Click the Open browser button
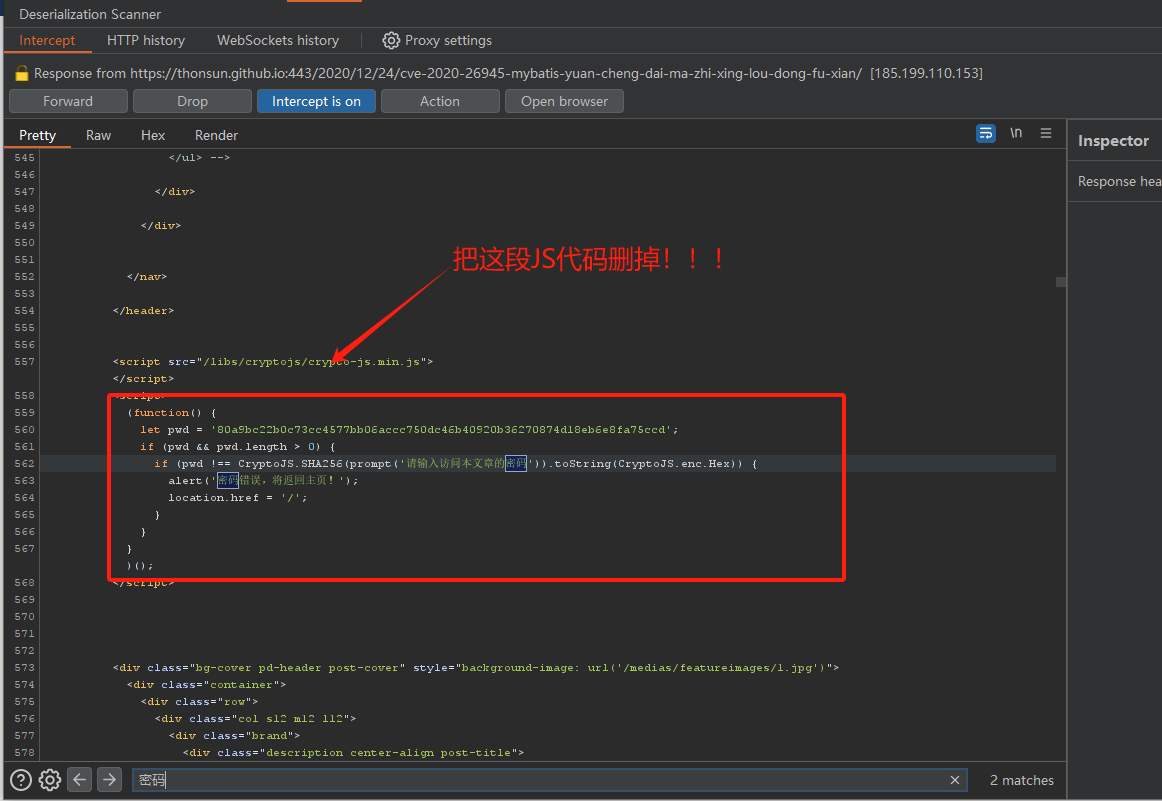Image resolution: width=1162 pixels, height=801 pixels. [x=564, y=101]
